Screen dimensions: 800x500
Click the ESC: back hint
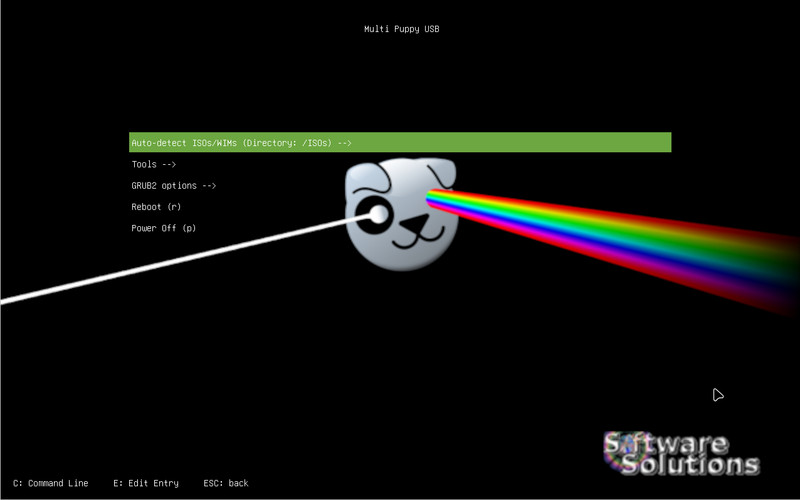pyautogui.click(x=226, y=483)
